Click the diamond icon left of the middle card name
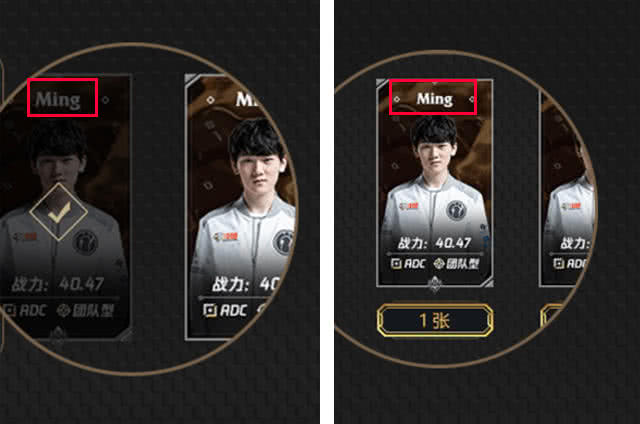 coord(211,100)
